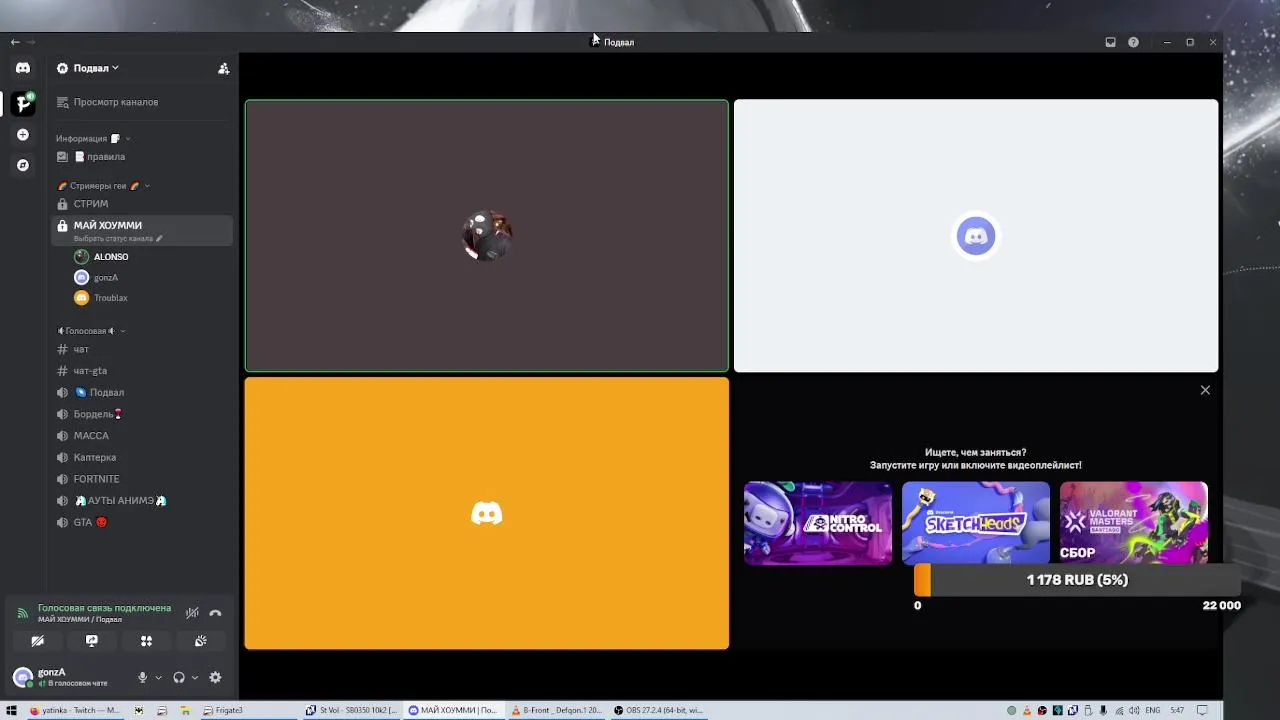Select the СТРИМ locked voice channel
The image size is (1280, 720).
click(140, 204)
